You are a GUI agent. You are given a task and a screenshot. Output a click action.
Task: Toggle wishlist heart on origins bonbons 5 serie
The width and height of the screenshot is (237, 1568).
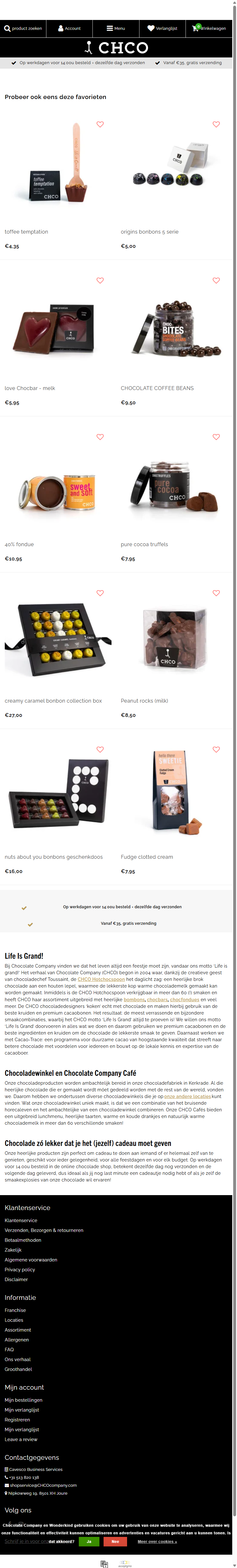(216, 124)
